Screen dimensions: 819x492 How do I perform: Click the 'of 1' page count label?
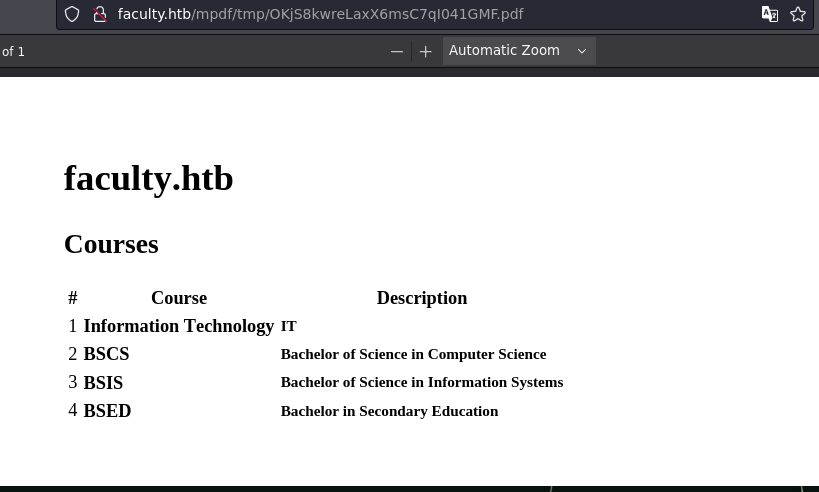coord(13,51)
